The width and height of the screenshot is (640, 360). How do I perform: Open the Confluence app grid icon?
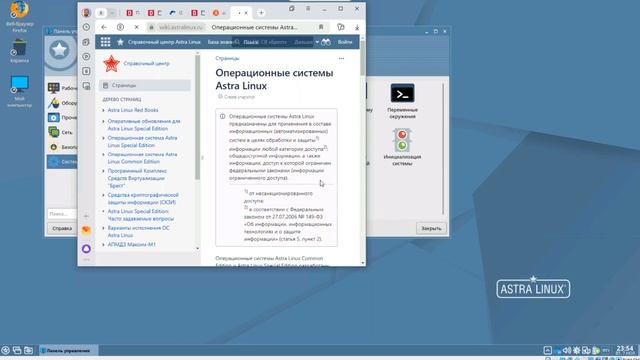click(105, 42)
